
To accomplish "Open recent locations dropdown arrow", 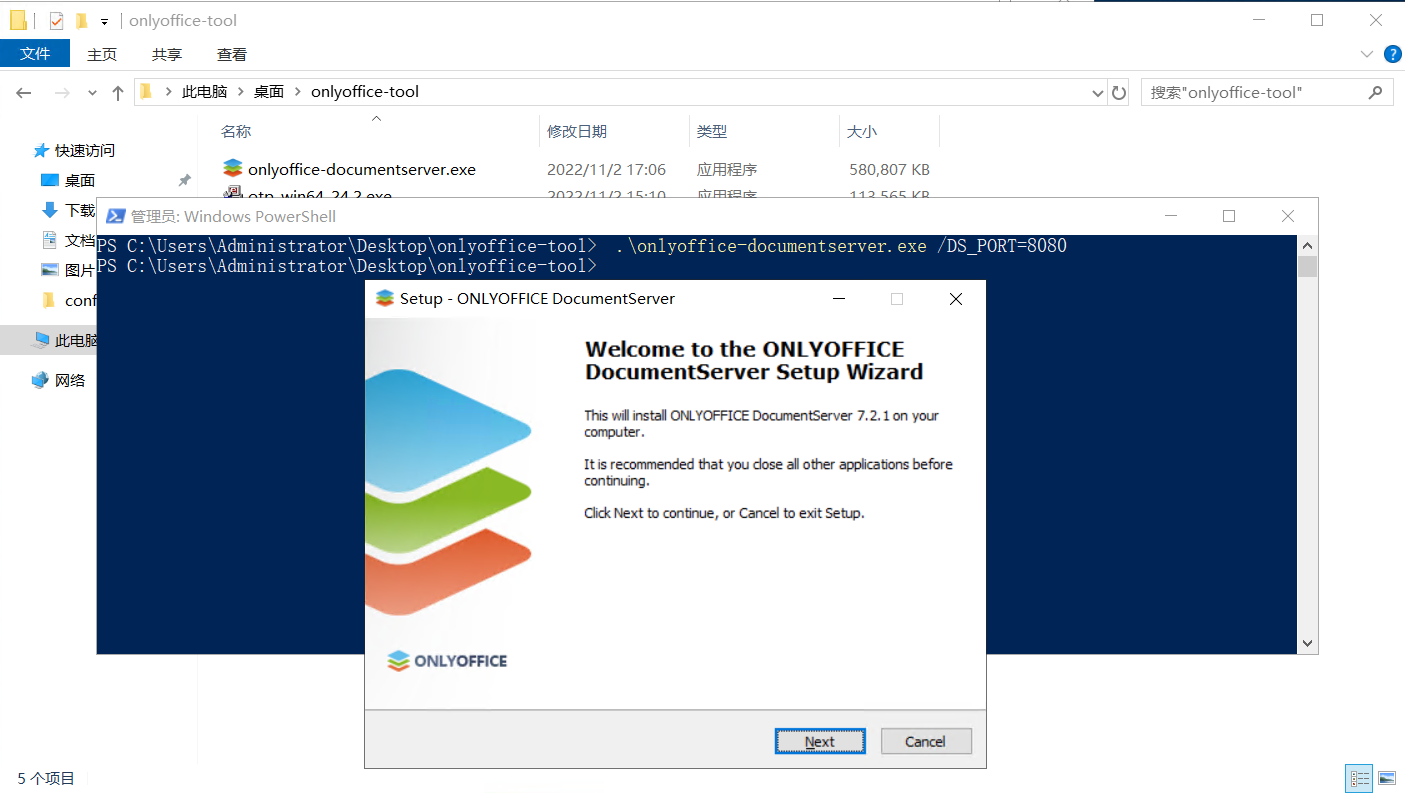I will coord(92,92).
